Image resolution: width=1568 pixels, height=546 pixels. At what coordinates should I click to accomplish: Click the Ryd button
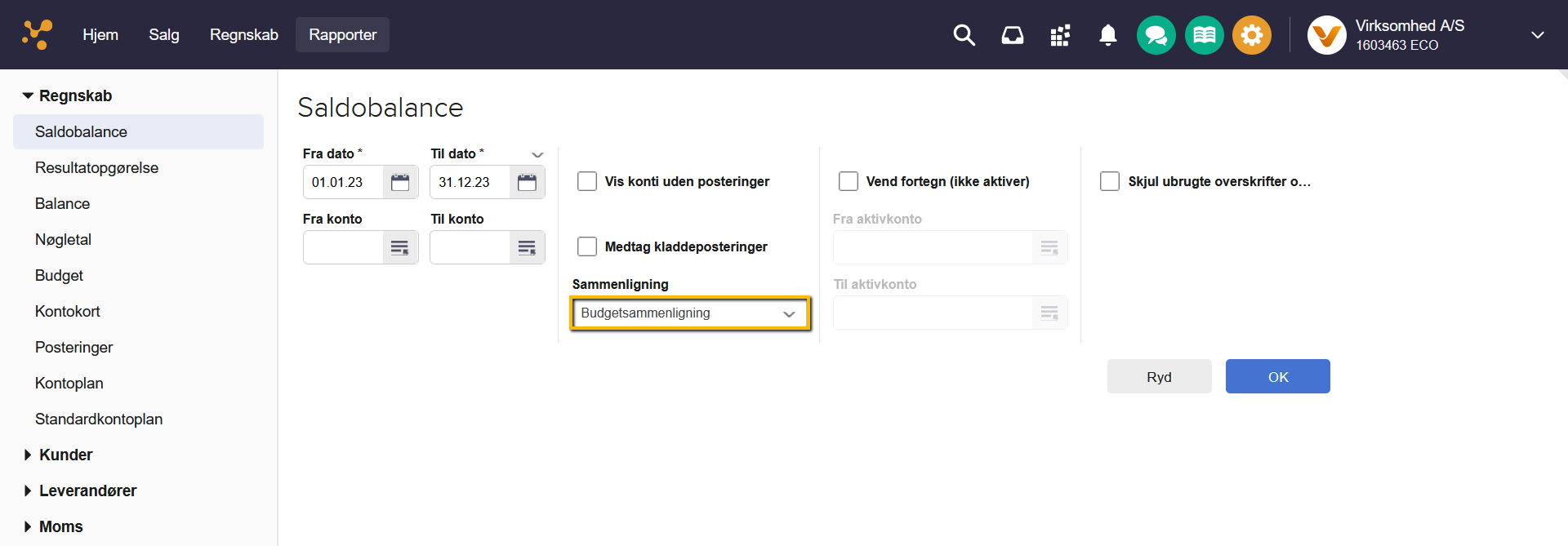(x=1159, y=376)
